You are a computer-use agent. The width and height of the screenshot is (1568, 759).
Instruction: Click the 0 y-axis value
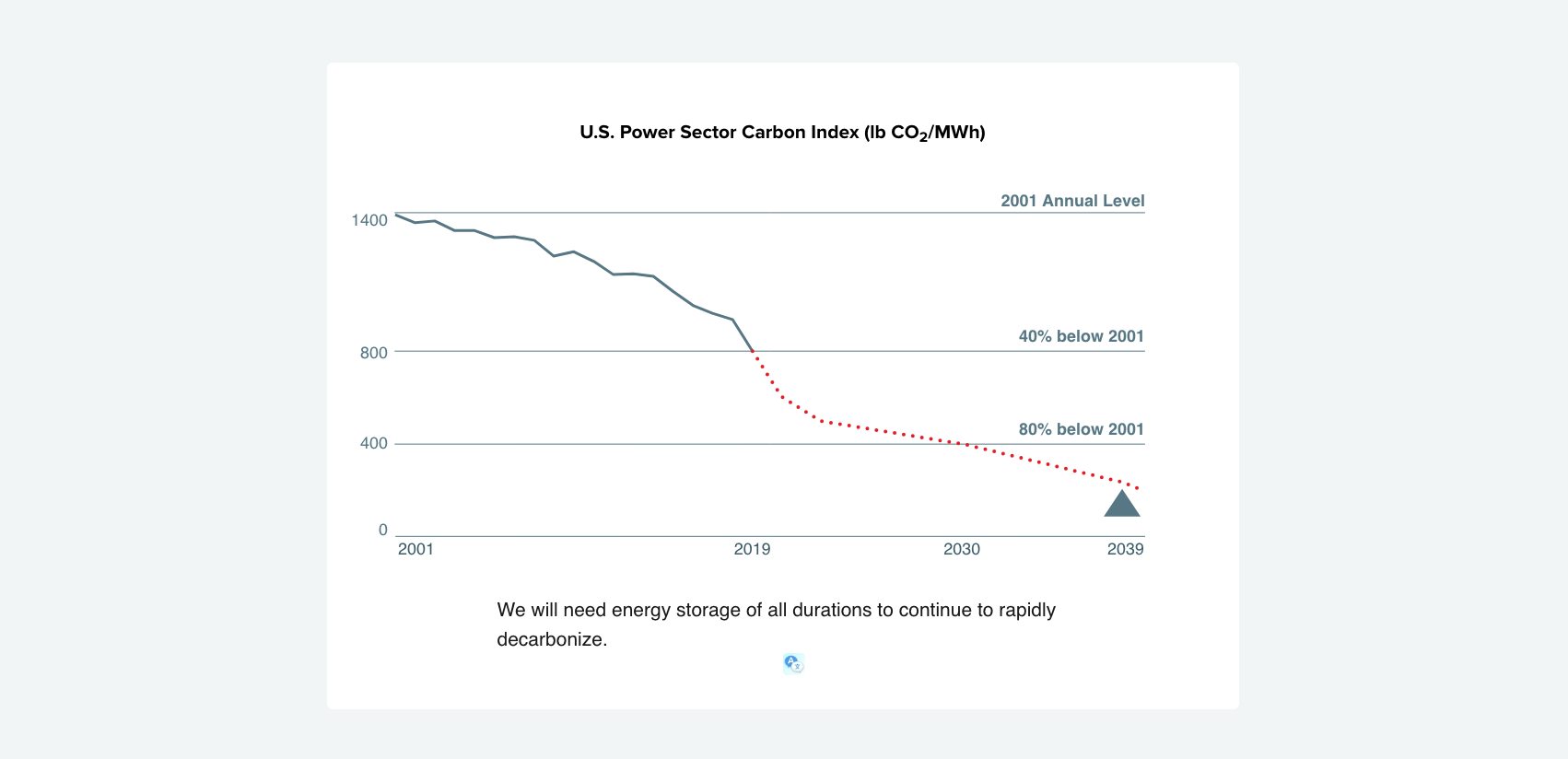pos(383,530)
